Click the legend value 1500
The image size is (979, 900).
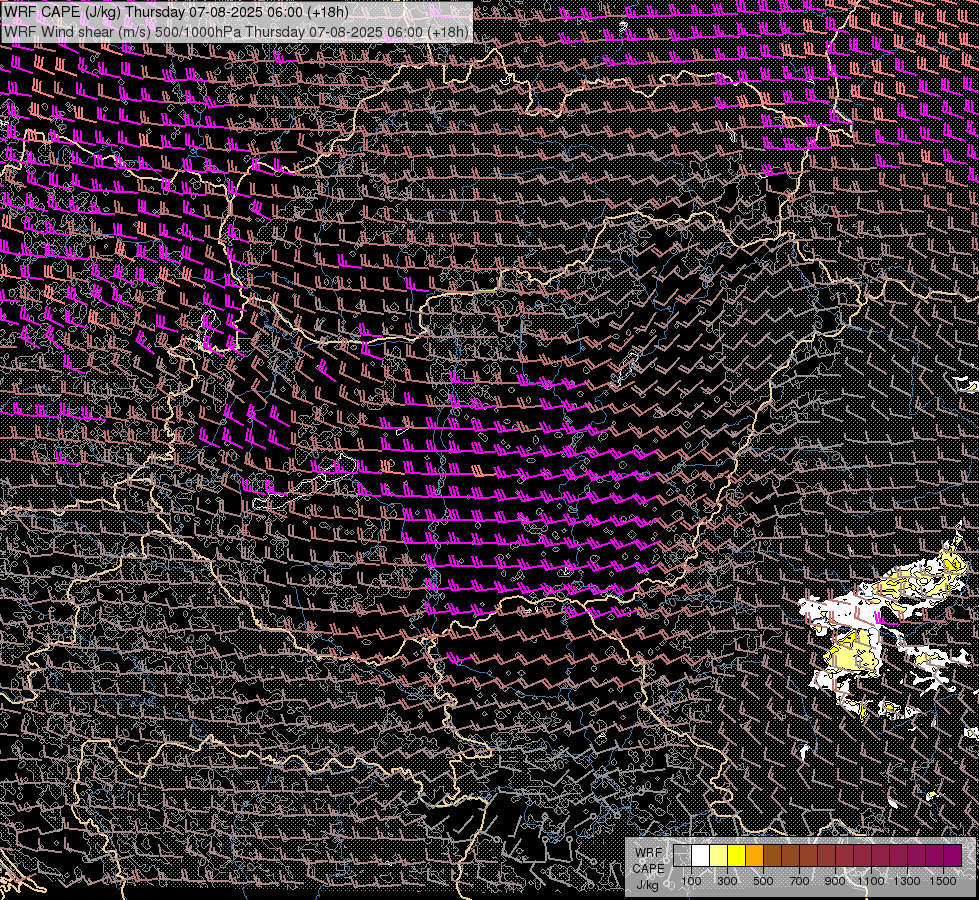click(x=943, y=881)
